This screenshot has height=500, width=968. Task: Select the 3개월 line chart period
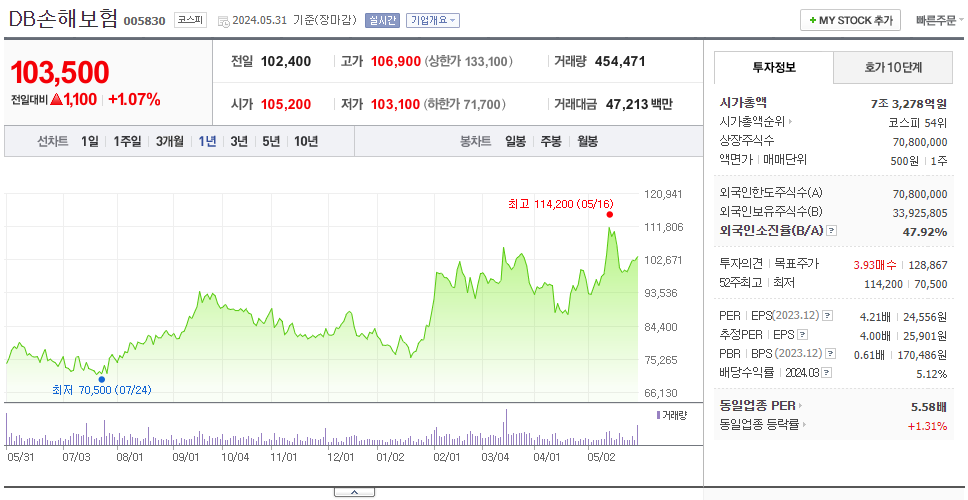pos(170,141)
